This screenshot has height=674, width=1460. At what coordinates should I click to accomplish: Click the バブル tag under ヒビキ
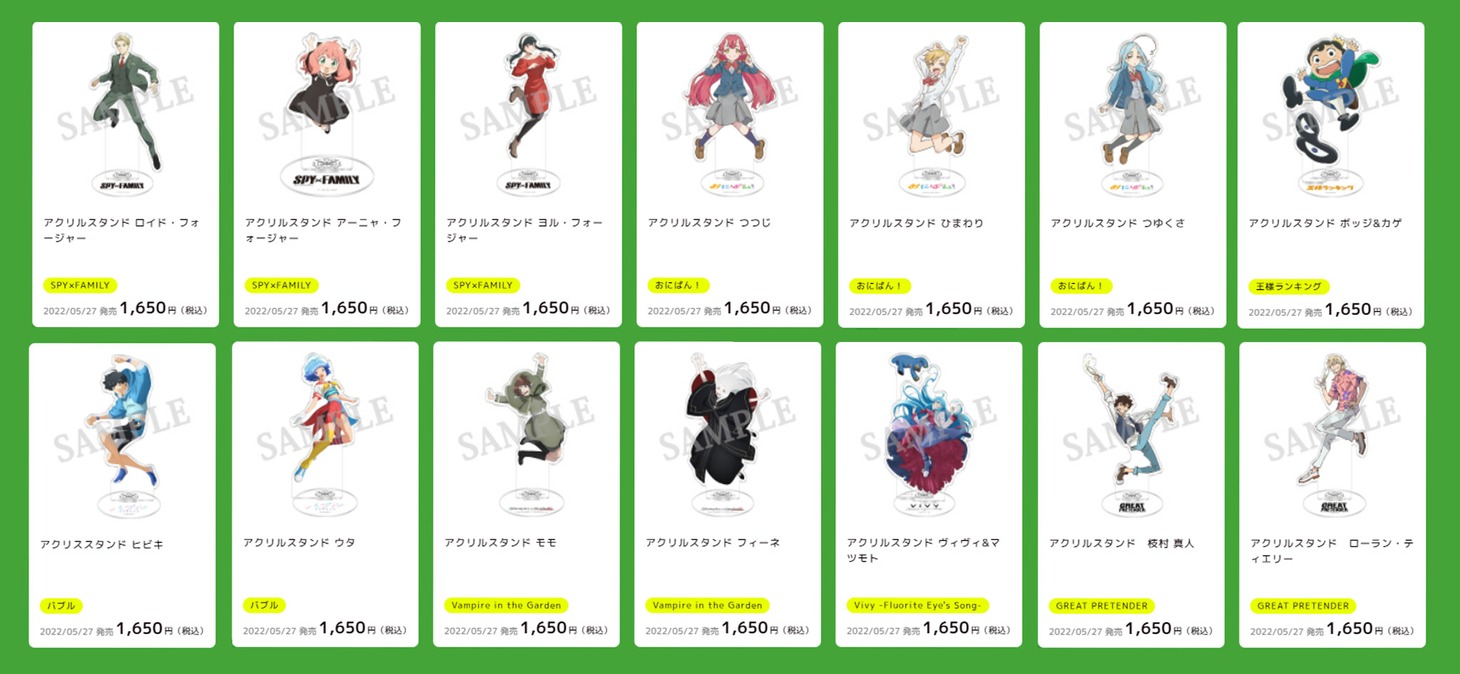[x=61, y=606]
